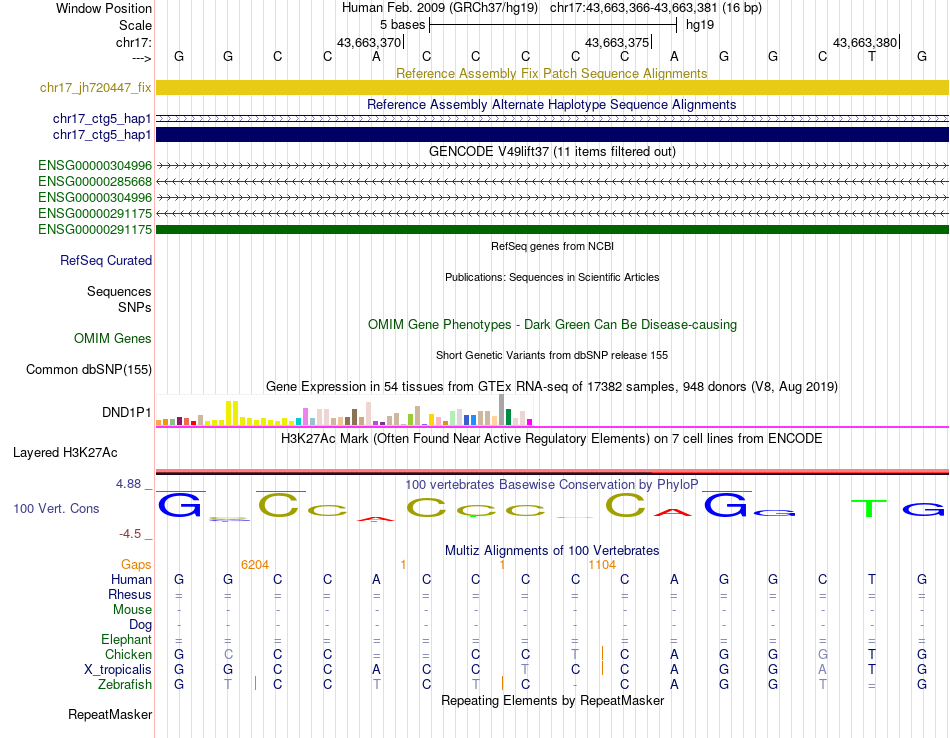Click 'Short Genetic Variants from dbSNP release 155'

click(552, 355)
